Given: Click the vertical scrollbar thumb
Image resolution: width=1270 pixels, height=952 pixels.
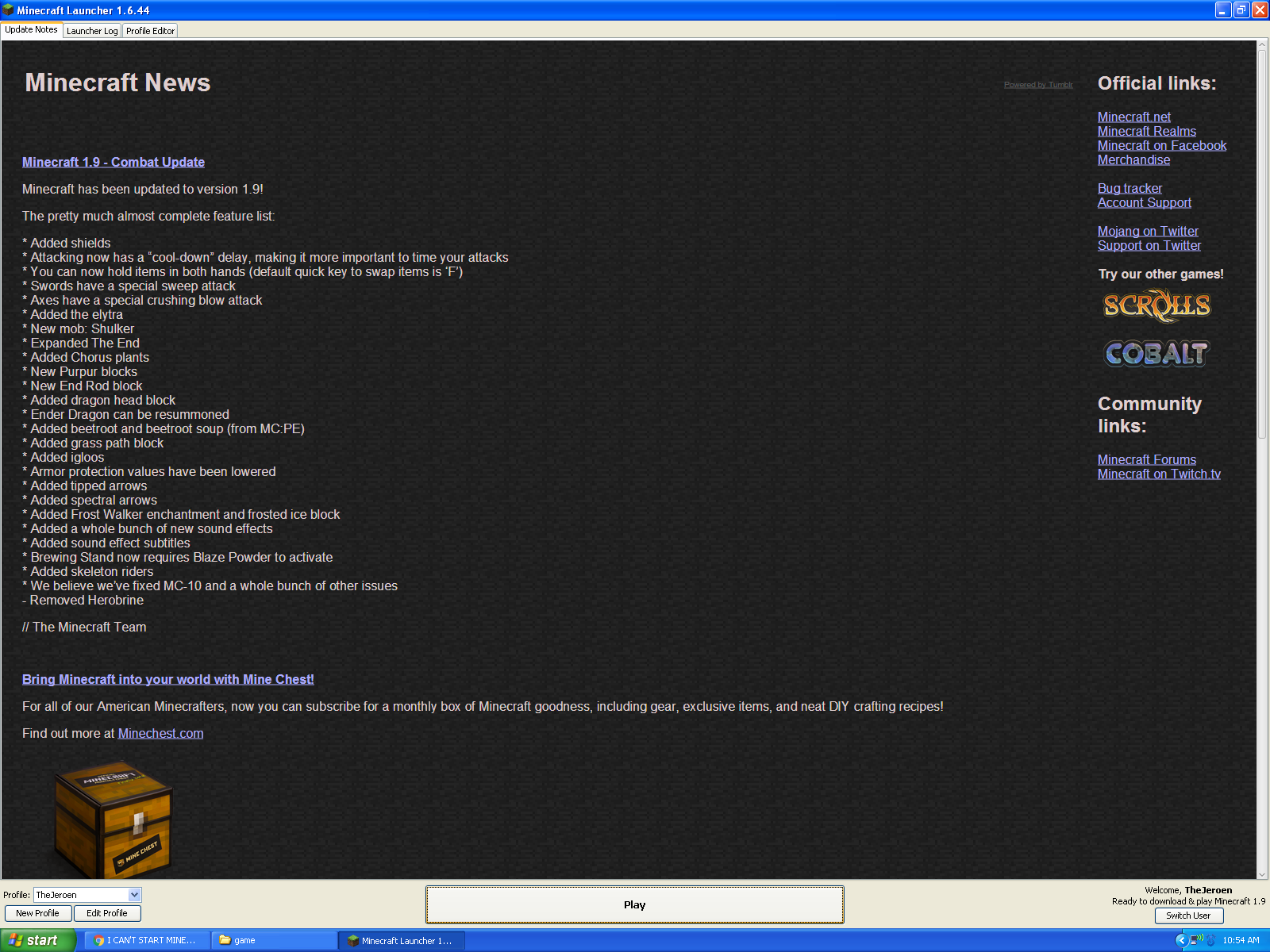Looking at the screenshot, I should tap(1262, 244).
